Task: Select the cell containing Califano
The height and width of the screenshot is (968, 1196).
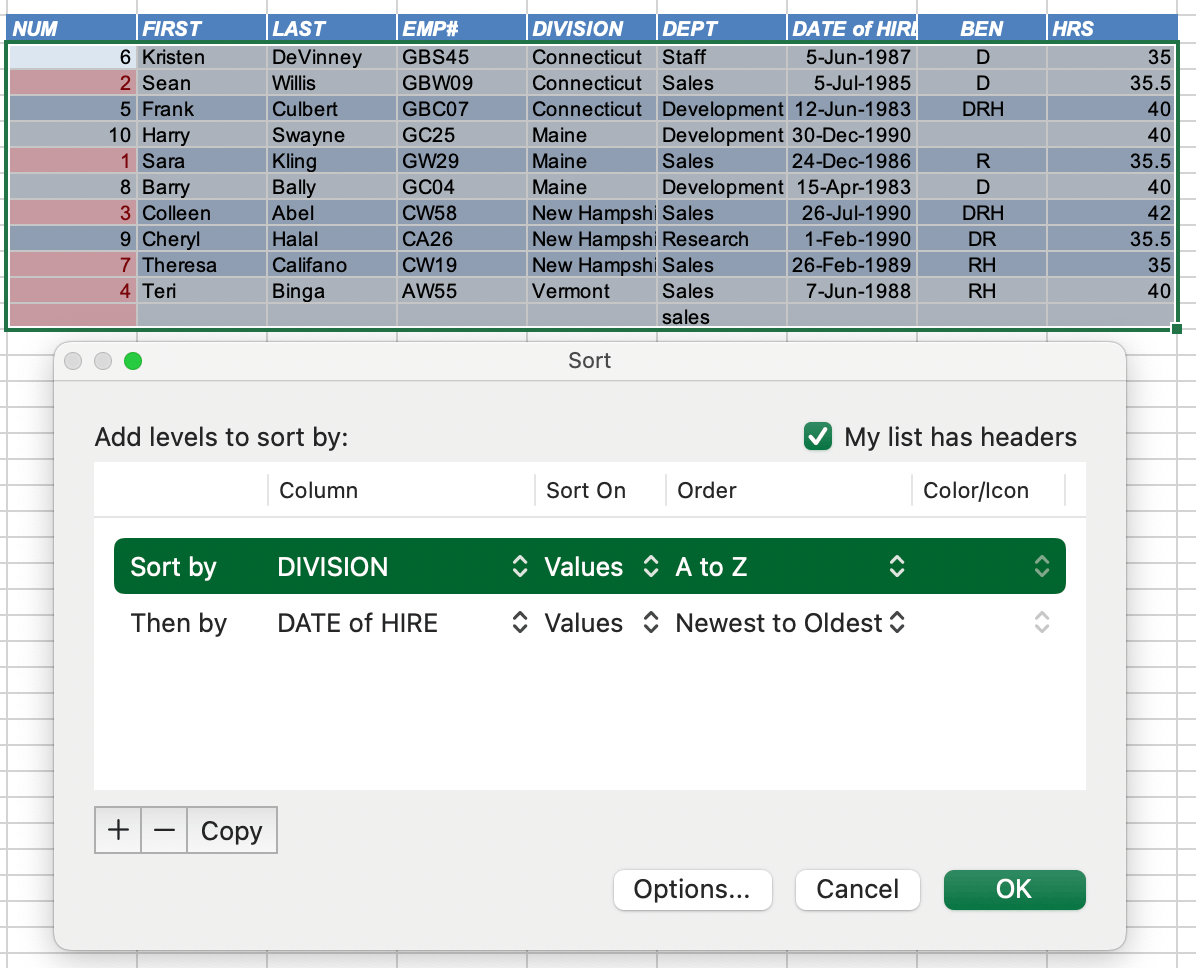Action: point(332,265)
